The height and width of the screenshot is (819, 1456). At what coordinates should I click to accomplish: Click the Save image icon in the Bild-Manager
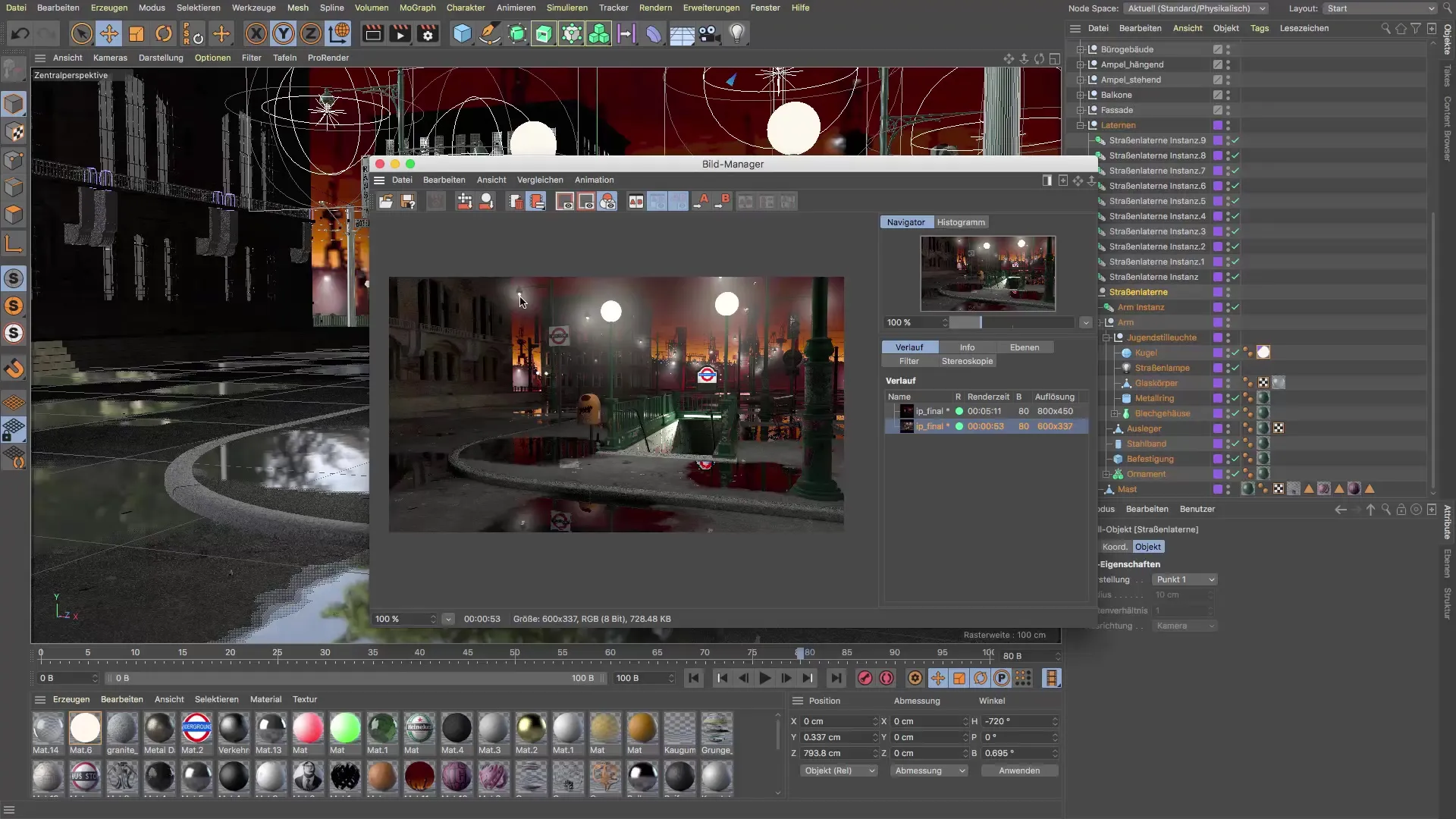[408, 201]
